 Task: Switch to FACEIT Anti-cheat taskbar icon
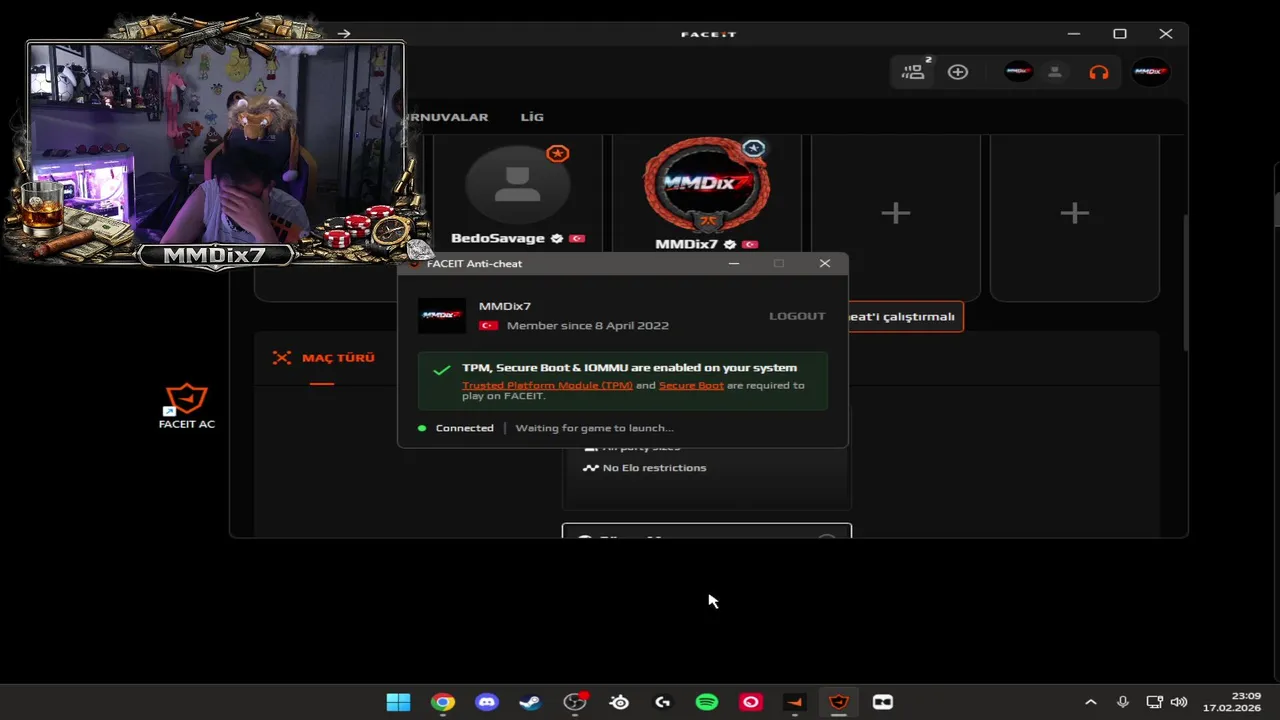839,702
